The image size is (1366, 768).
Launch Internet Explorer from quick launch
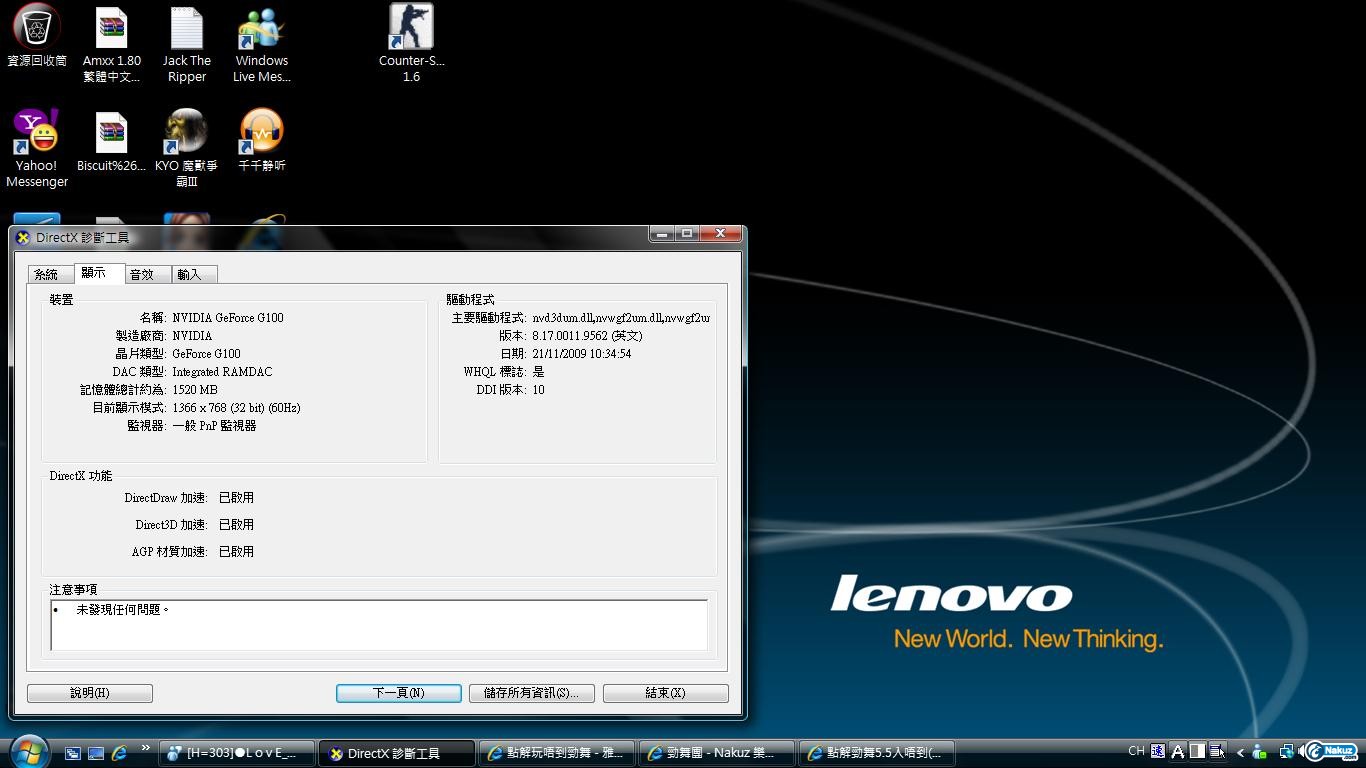(120, 753)
